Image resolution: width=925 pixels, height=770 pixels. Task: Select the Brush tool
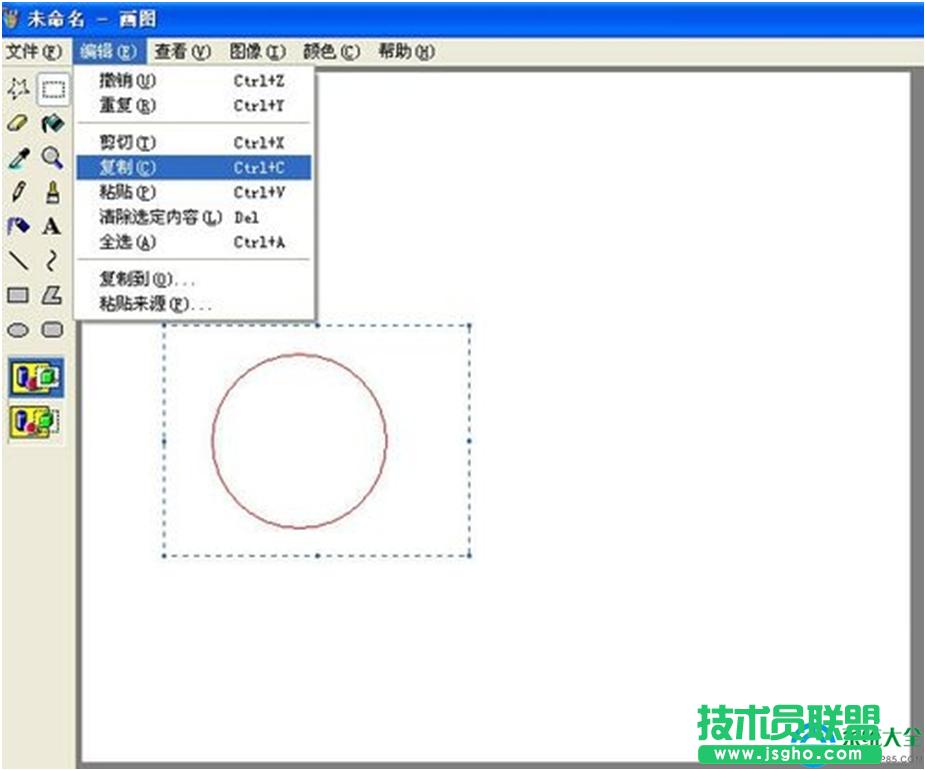tap(52, 190)
